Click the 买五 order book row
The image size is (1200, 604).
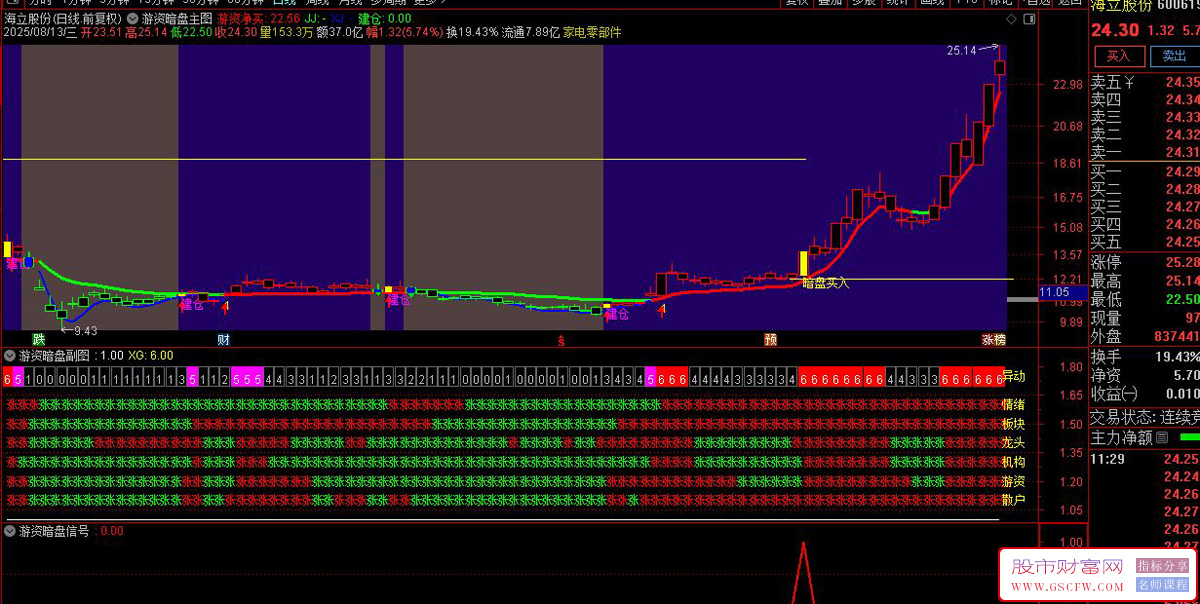[1144, 242]
